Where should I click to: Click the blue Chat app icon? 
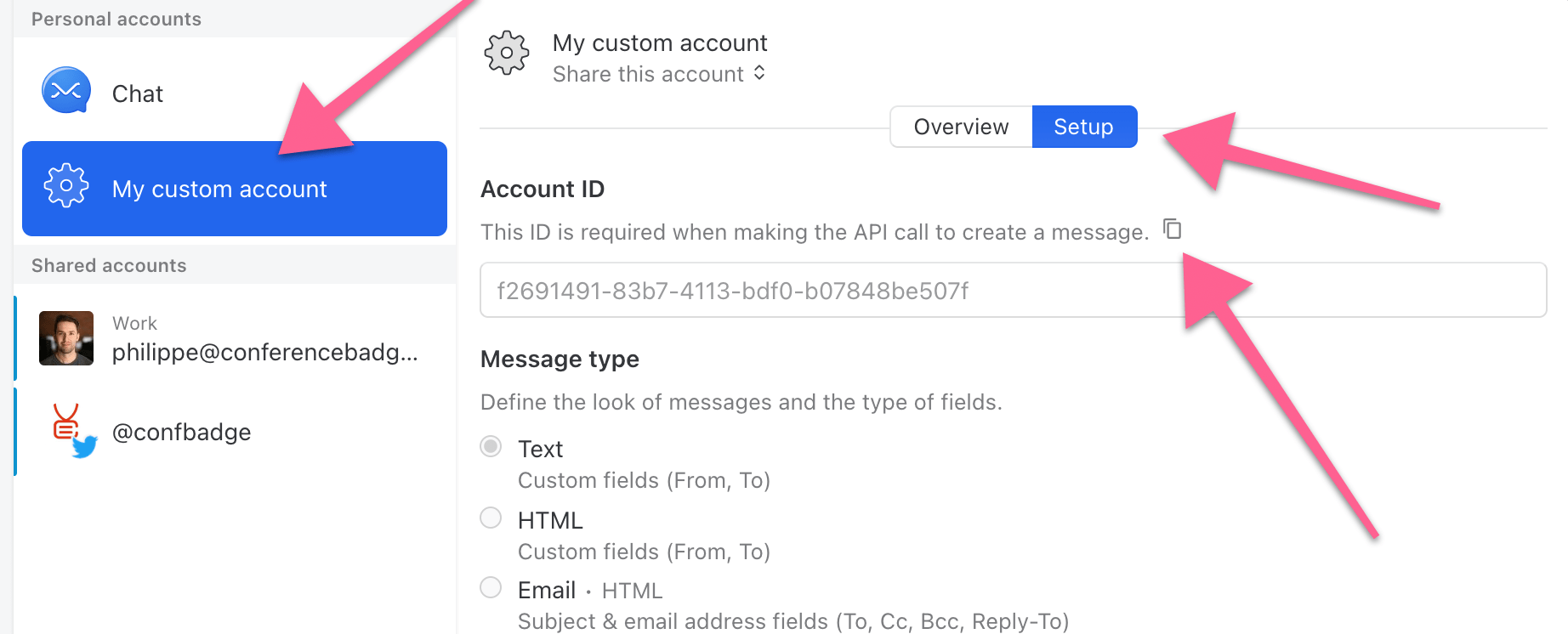pyautogui.click(x=66, y=91)
